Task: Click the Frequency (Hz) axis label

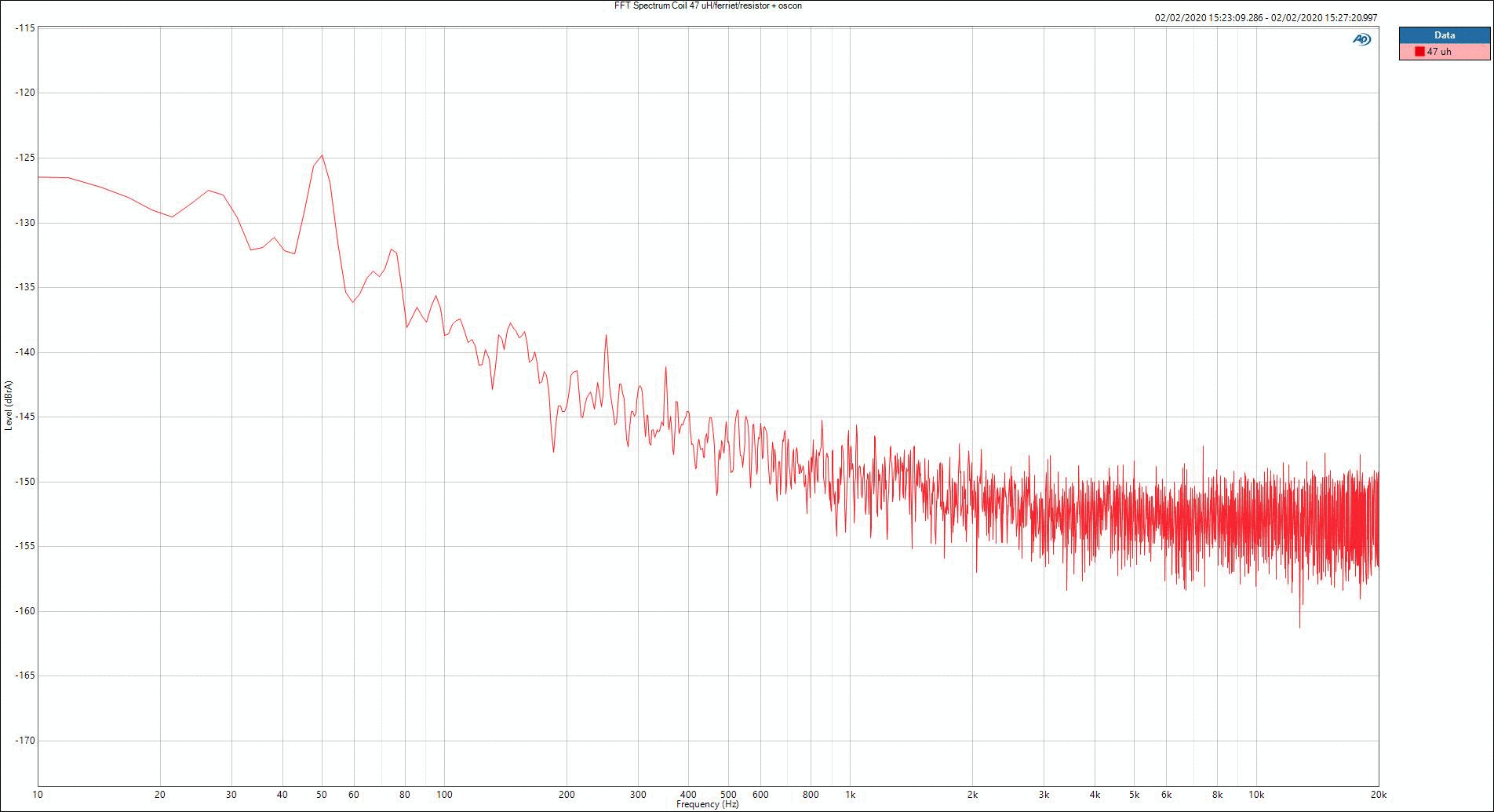Action: coord(707,805)
